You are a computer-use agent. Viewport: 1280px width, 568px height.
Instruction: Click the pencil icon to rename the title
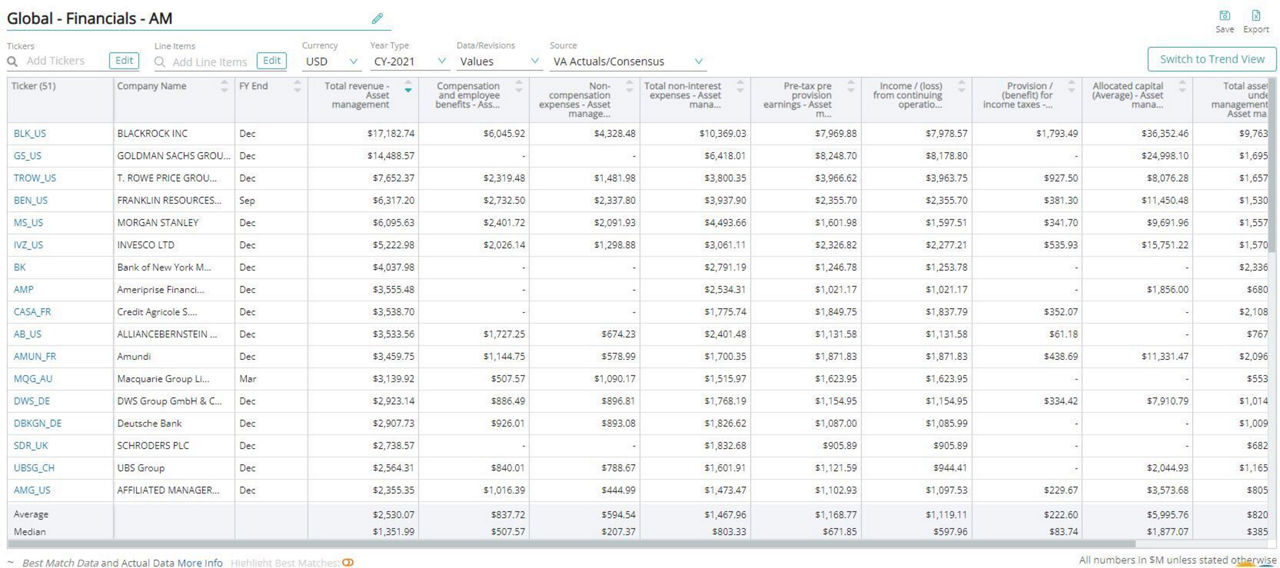377,18
